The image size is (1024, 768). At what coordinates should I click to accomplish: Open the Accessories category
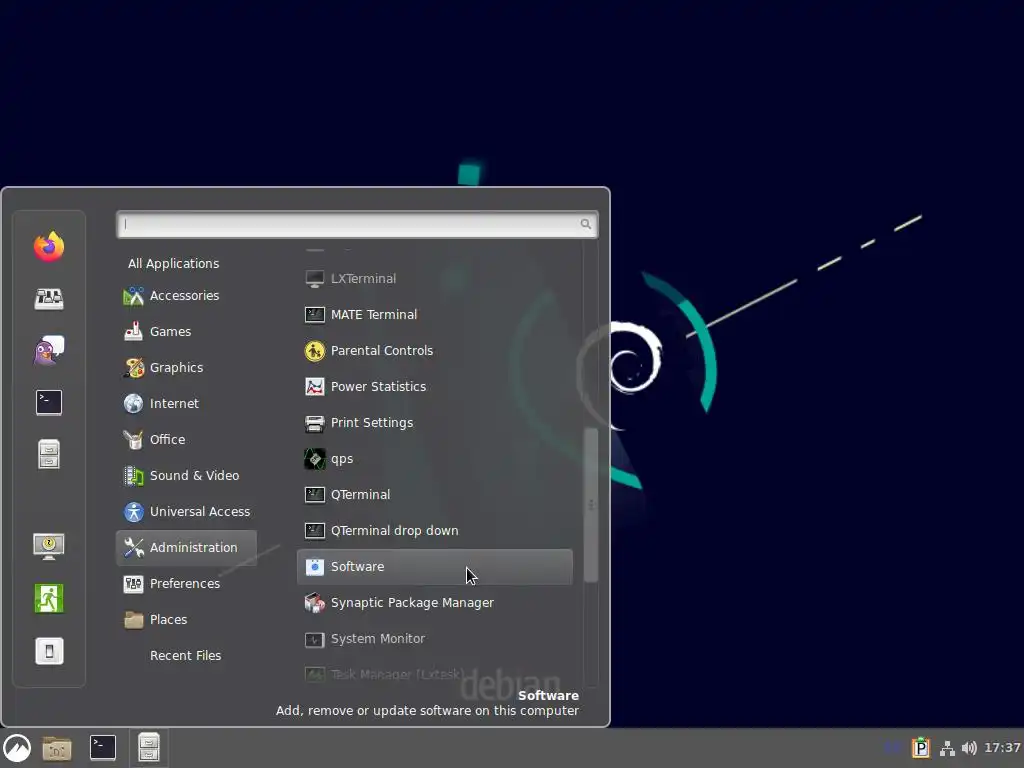186,296
